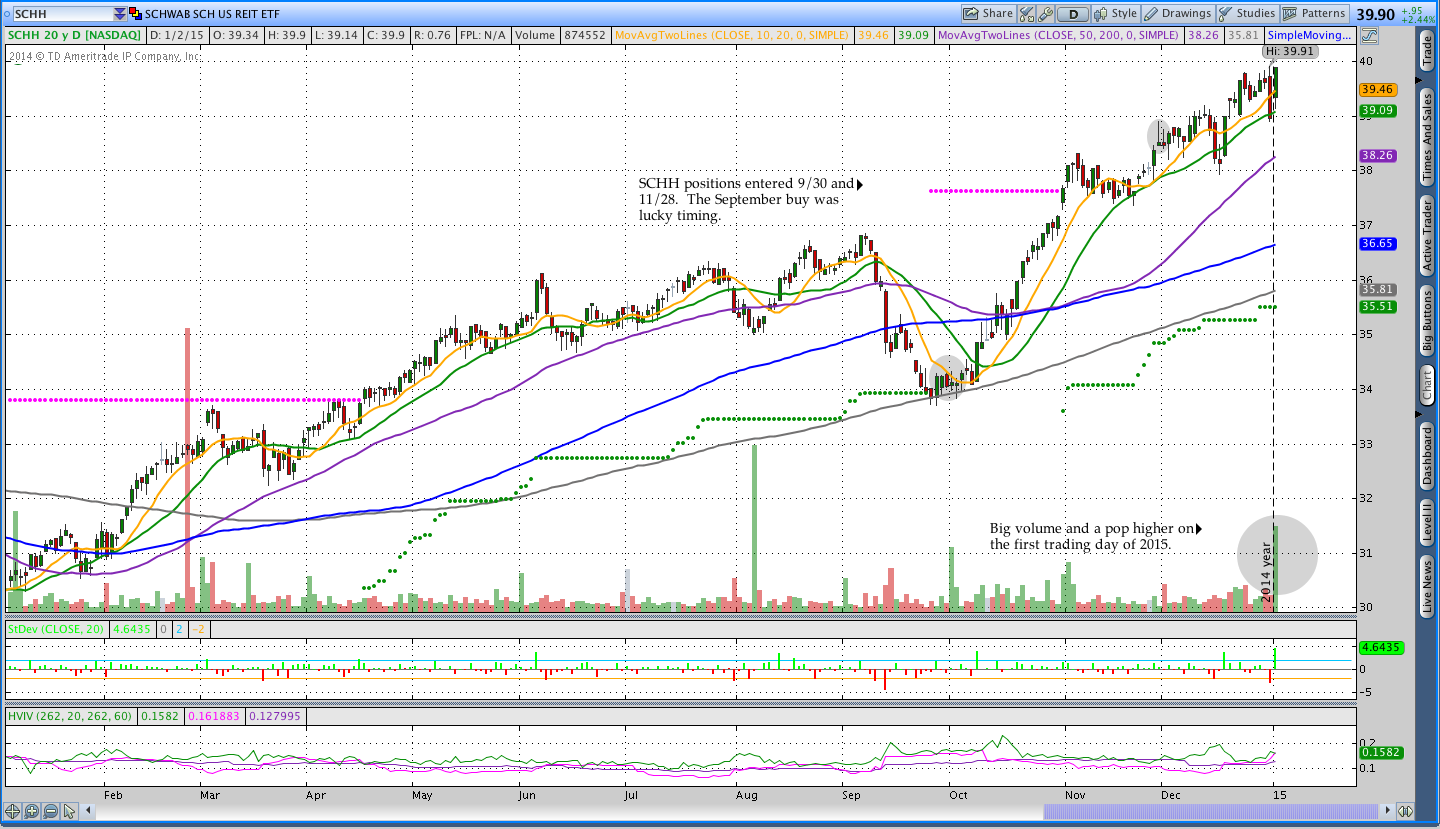
Task: Open the Big Buttons side tab
Action: click(x=1427, y=320)
